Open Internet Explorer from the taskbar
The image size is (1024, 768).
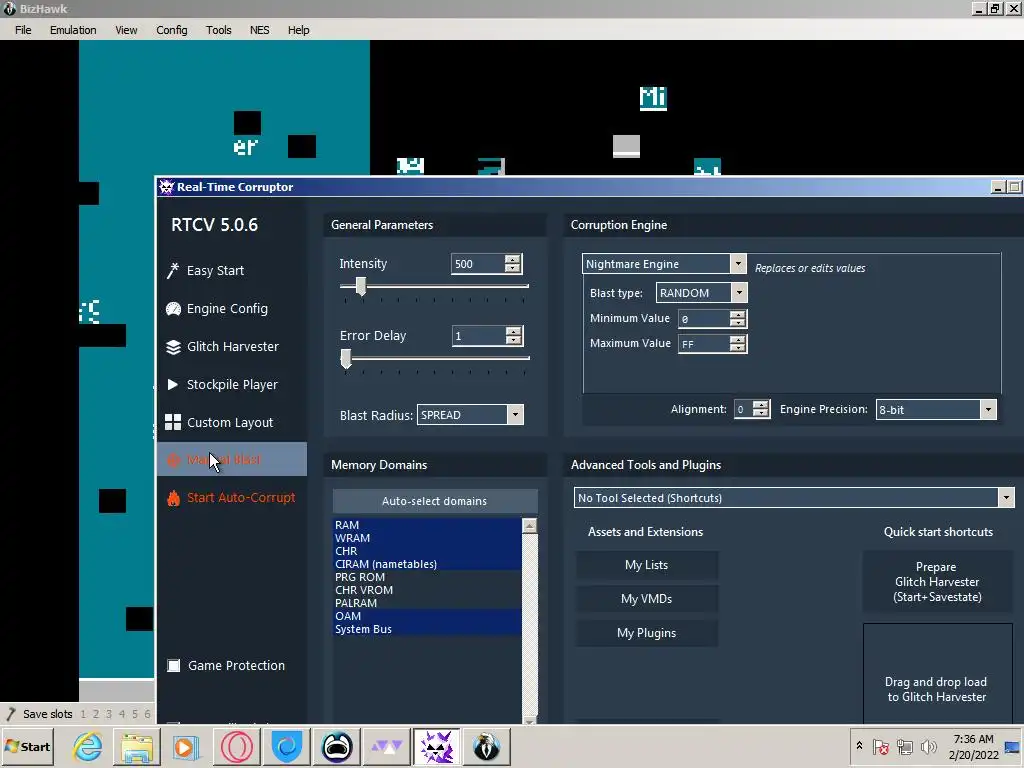click(x=88, y=746)
